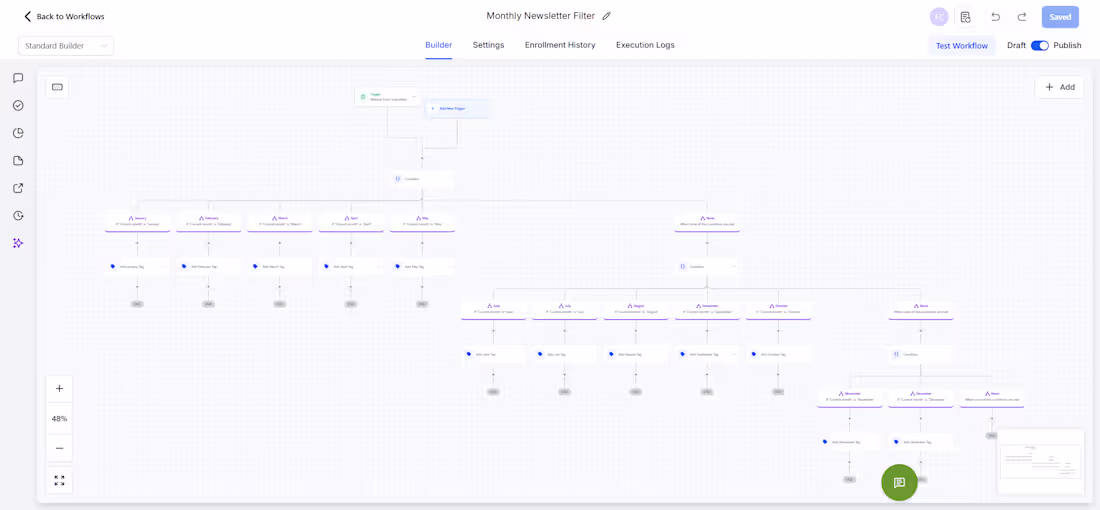1100x510 pixels.
Task: Click the external link sidebar icon
Action: pyautogui.click(x=18, y=188)
